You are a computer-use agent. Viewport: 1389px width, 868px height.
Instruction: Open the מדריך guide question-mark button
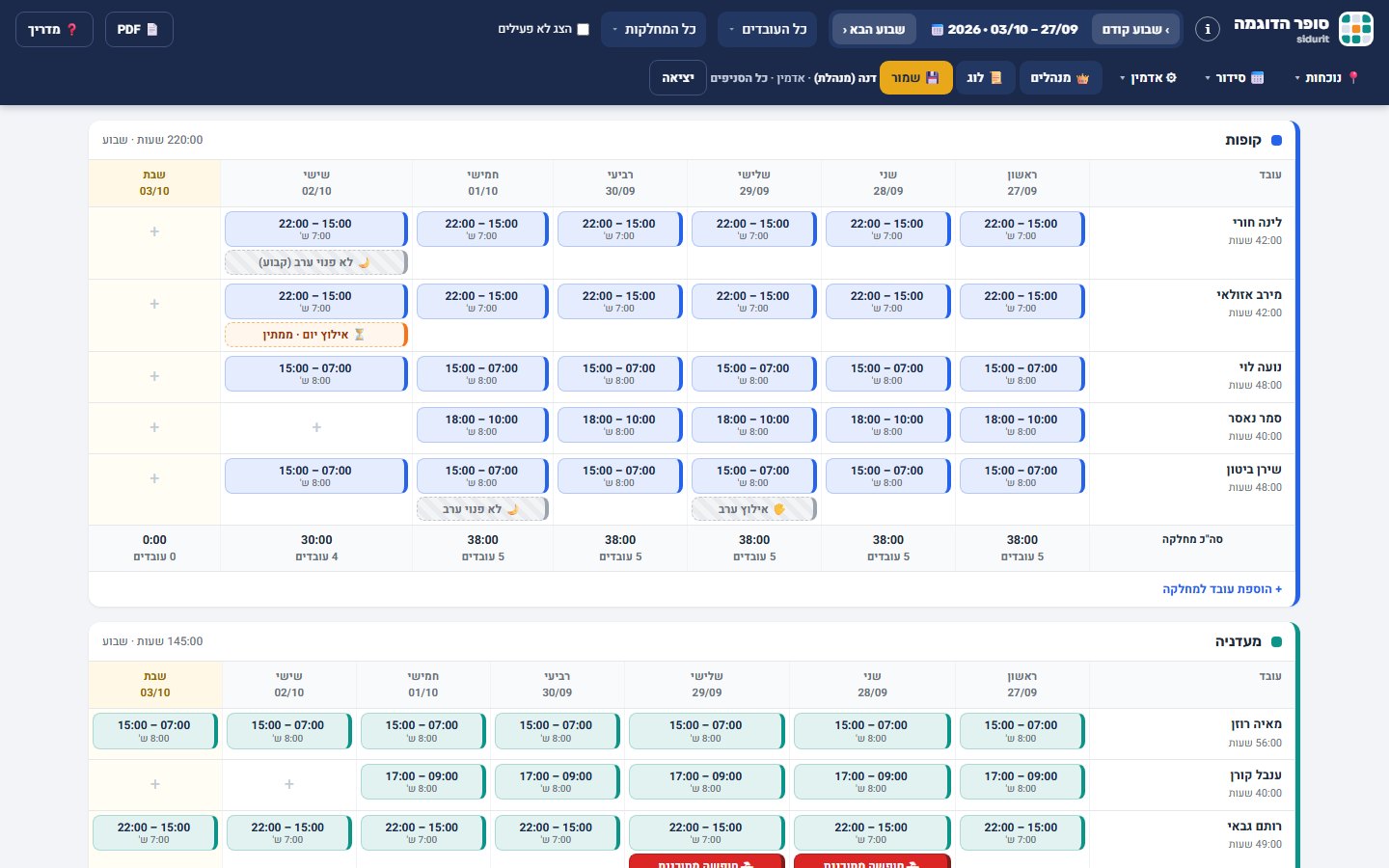click(x=54, y=29)
